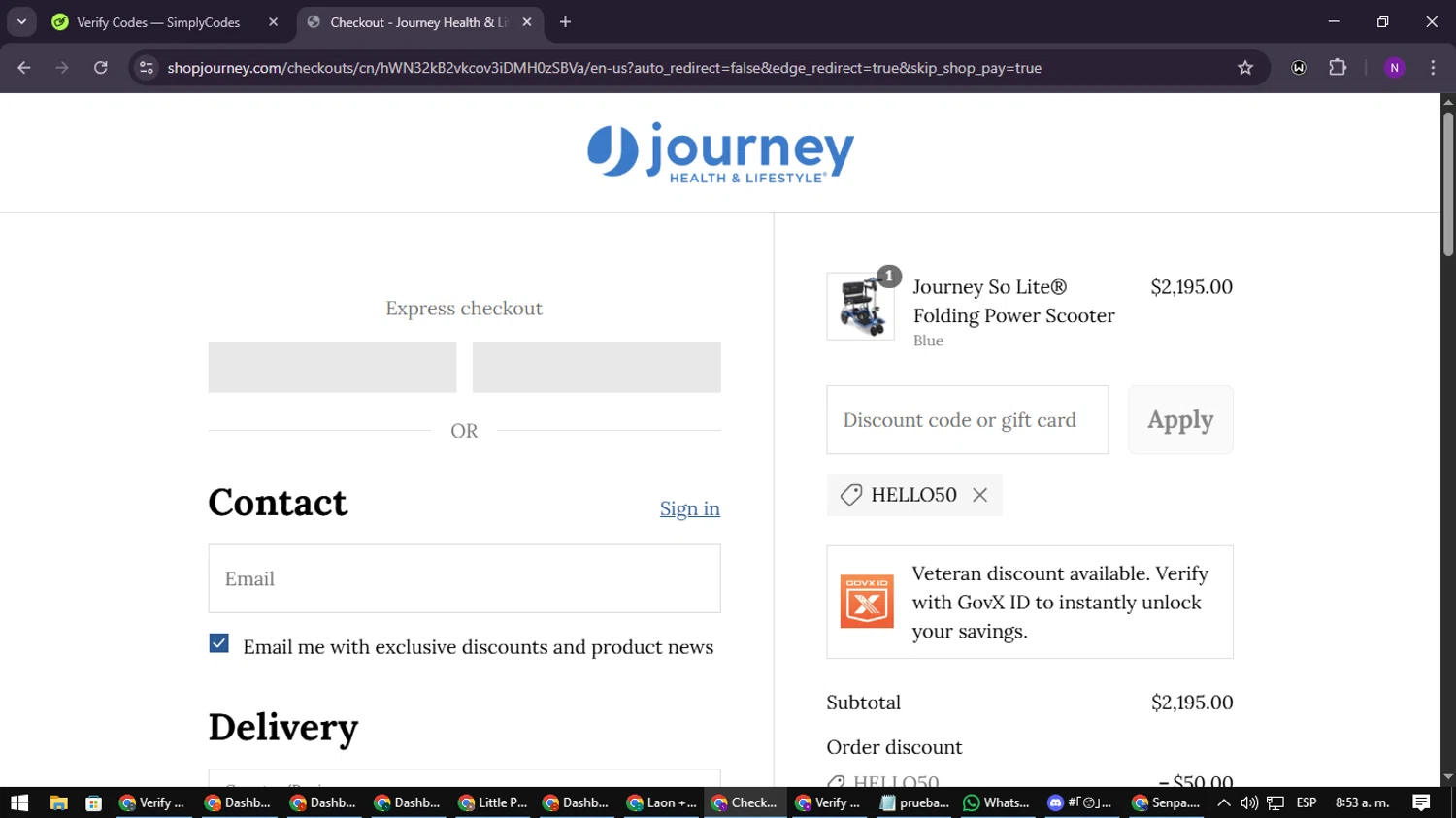
Task: Click the Journey Health & Lifestyle logo
Action: [720, 152]
